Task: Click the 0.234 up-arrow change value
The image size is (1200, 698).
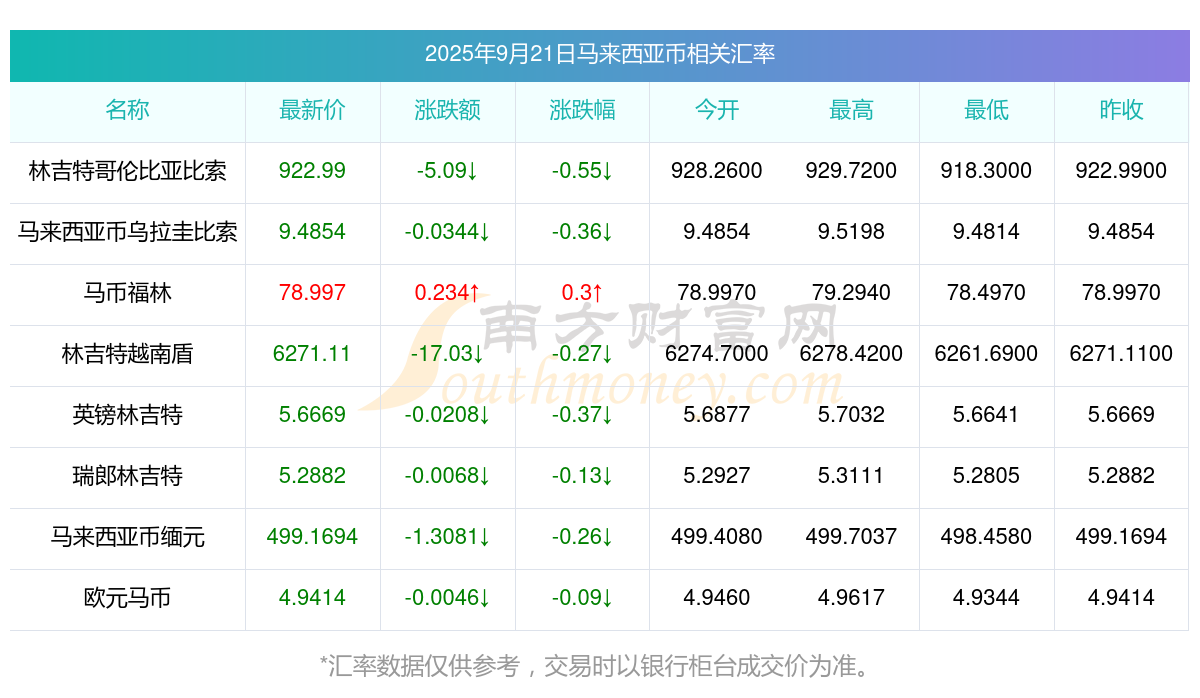Action: [x=447, y=293]
